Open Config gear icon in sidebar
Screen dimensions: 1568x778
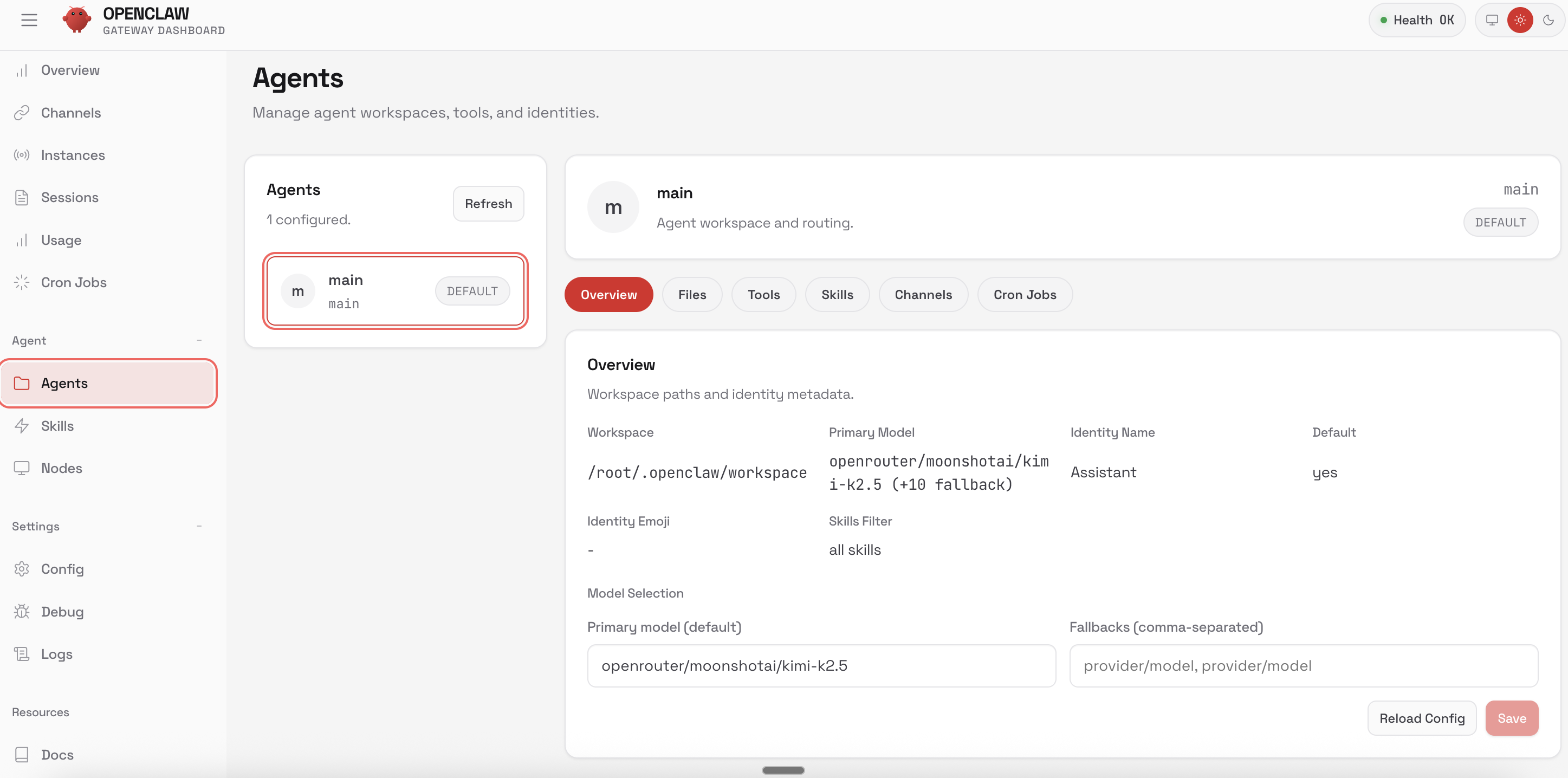[x=22, y=568]
